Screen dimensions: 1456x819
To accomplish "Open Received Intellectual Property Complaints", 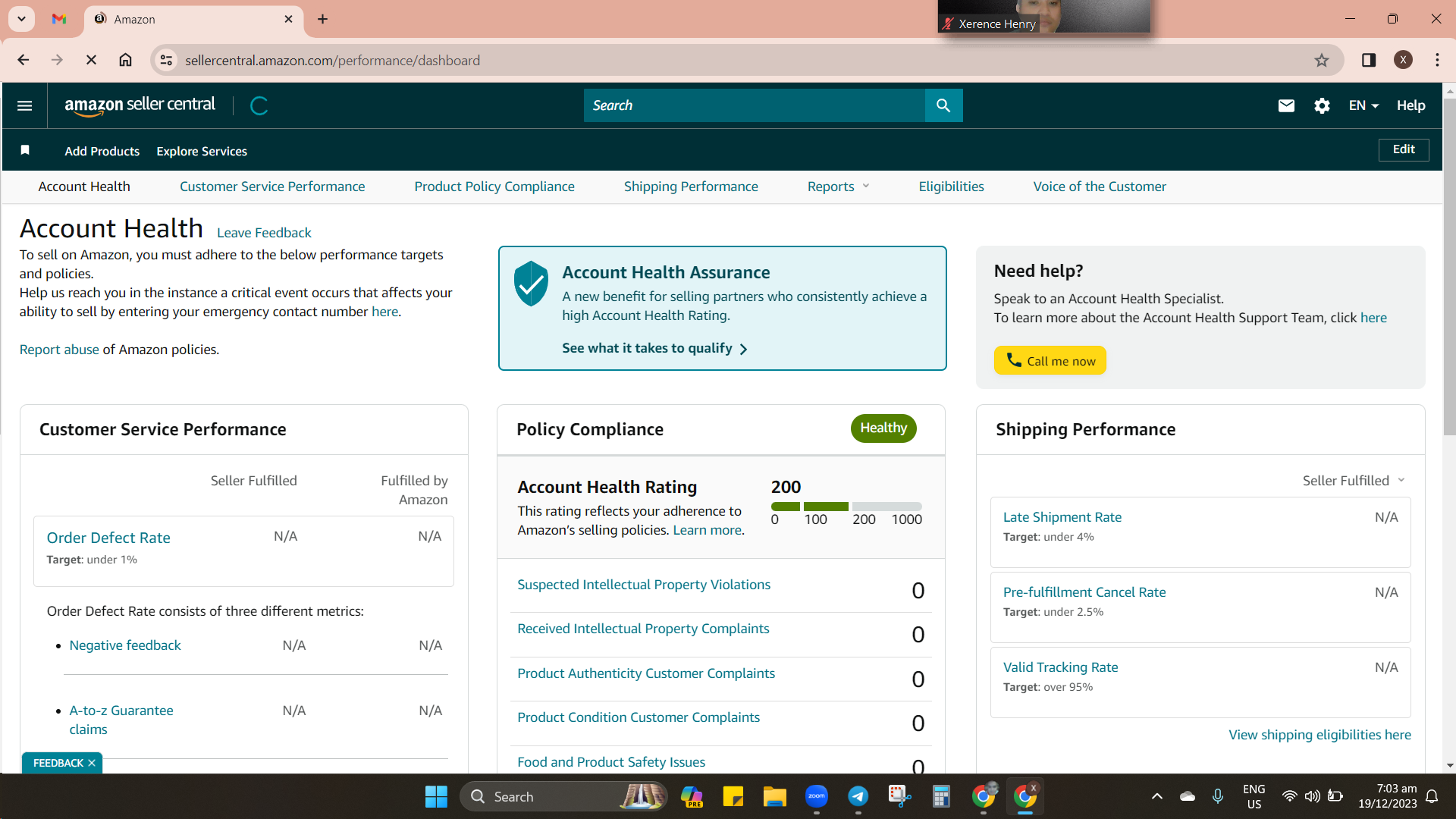I will click(643, 629).
